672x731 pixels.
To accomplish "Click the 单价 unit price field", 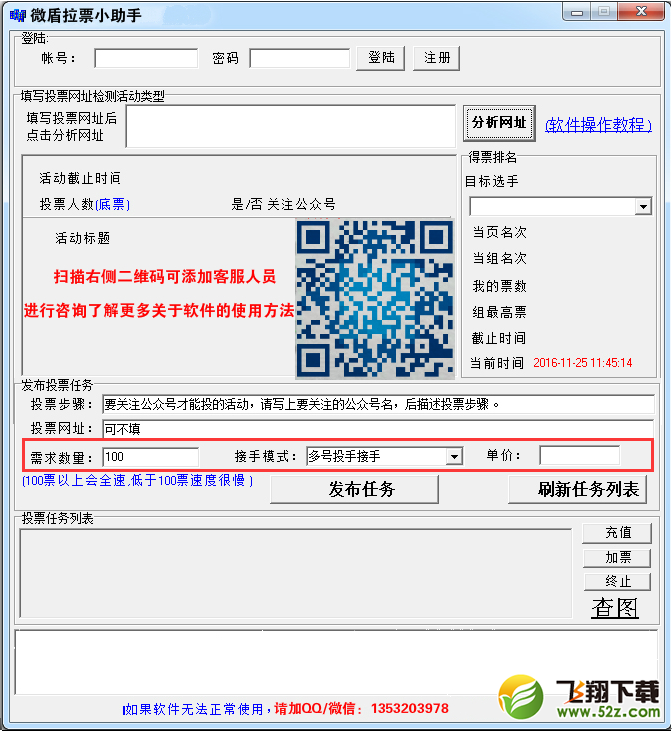I will click(x=580, y=455).
